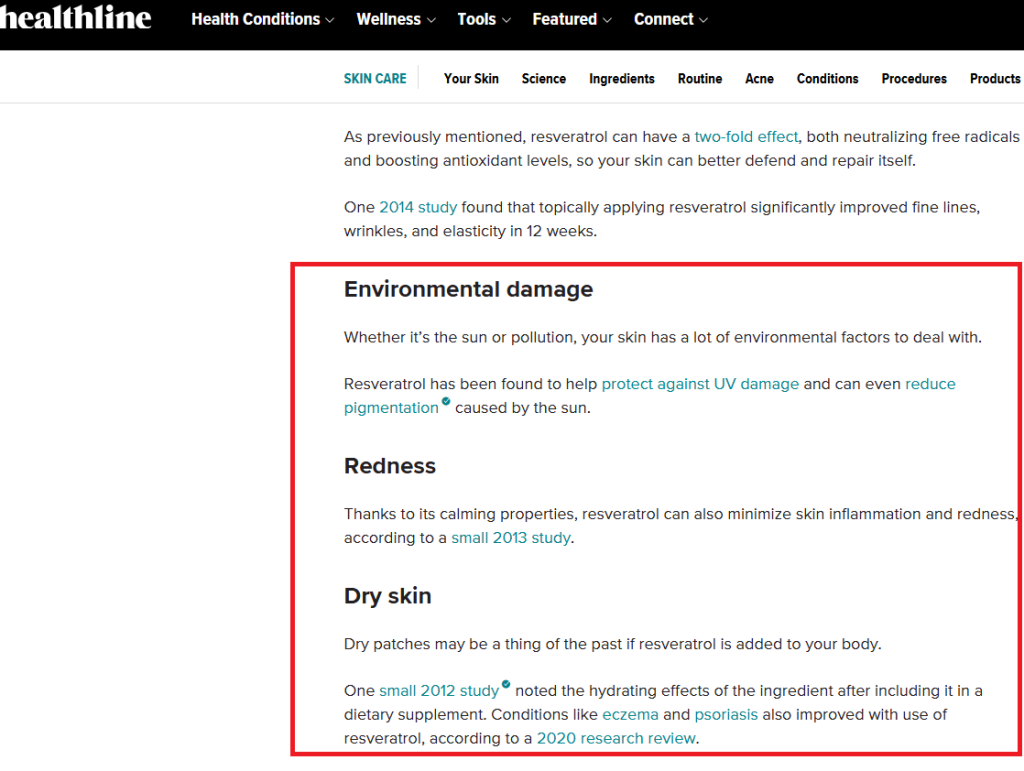Click the protect against UV damage link

pos(700,384)
